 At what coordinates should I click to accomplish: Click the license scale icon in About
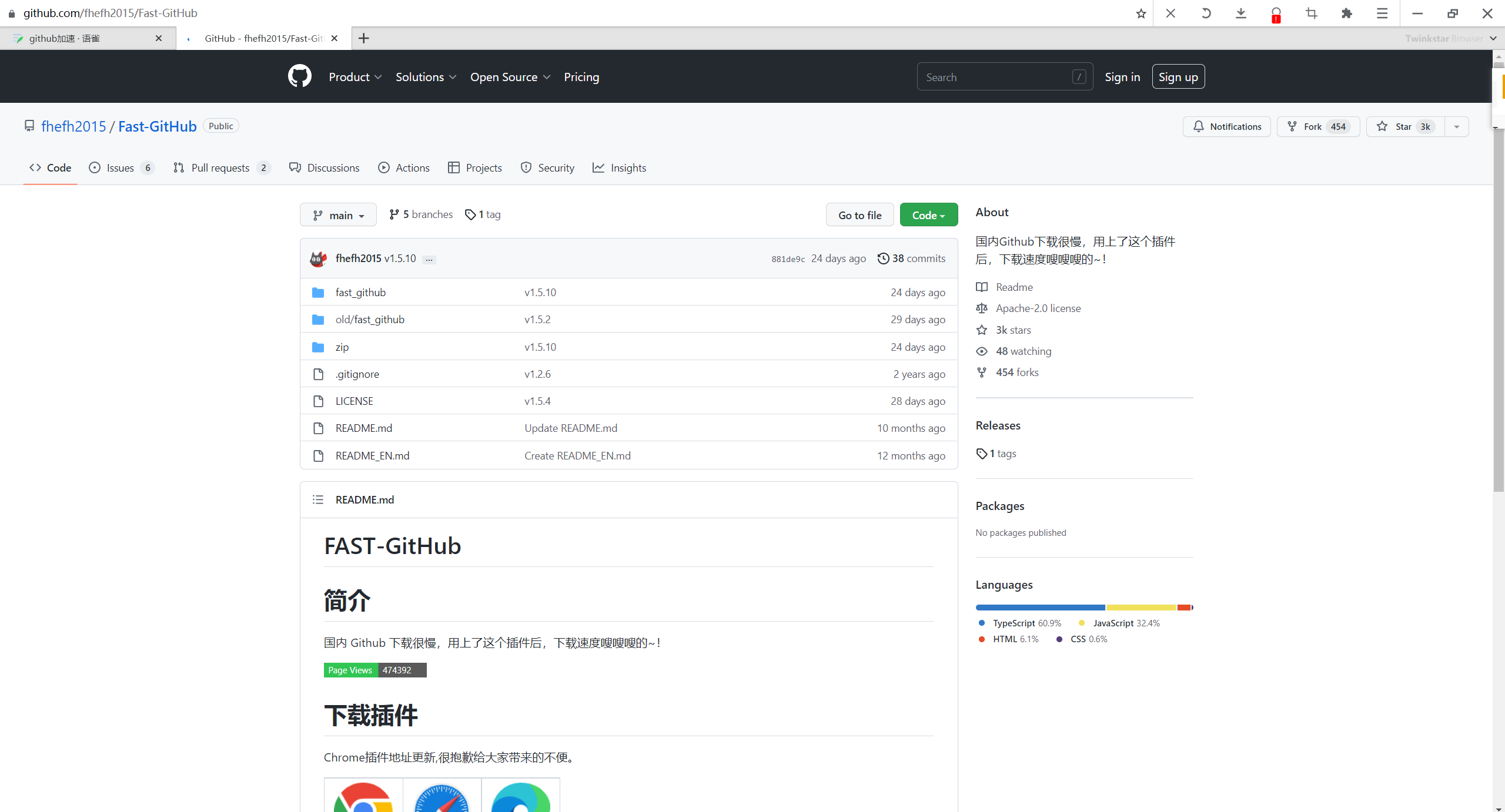point(982,308)
